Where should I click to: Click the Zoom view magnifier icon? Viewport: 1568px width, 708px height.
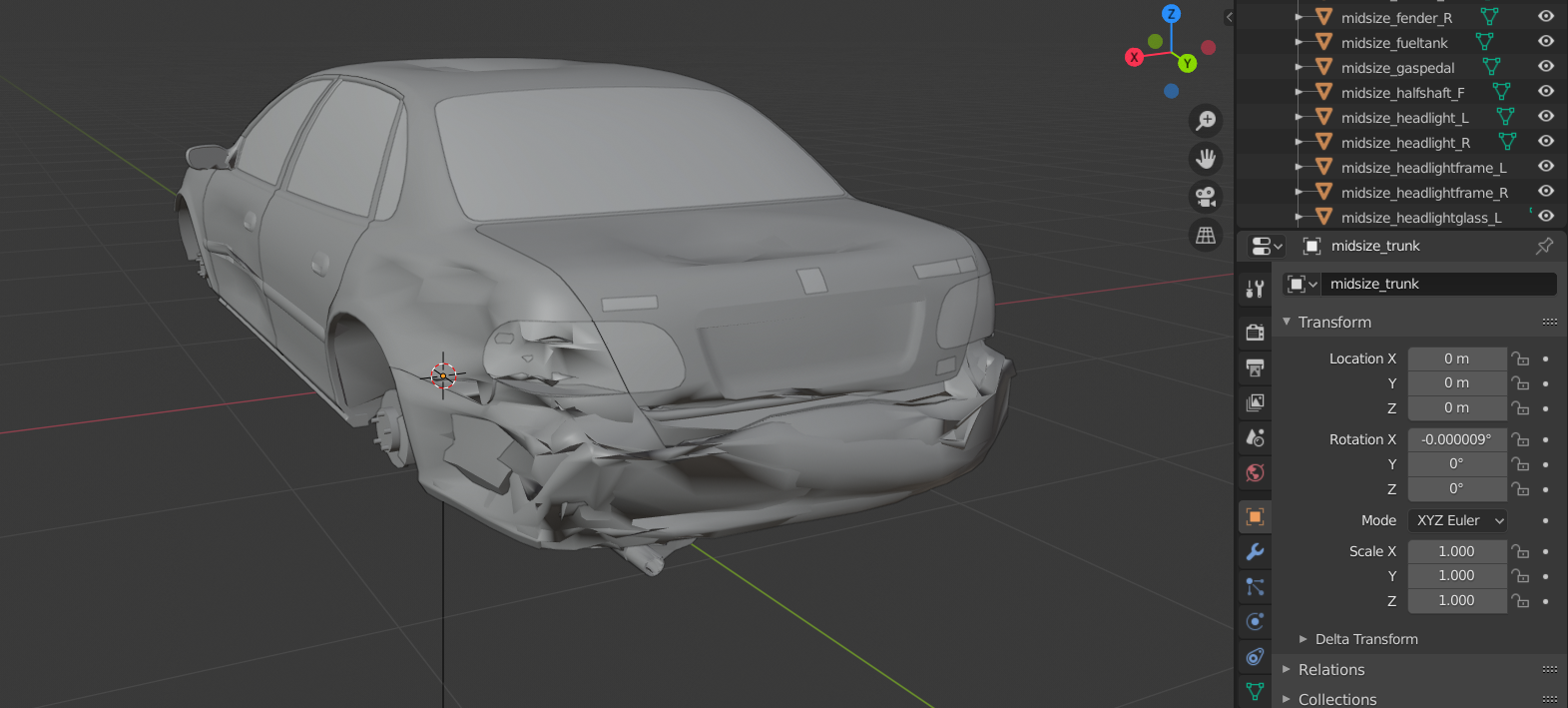coord(1206,121)
